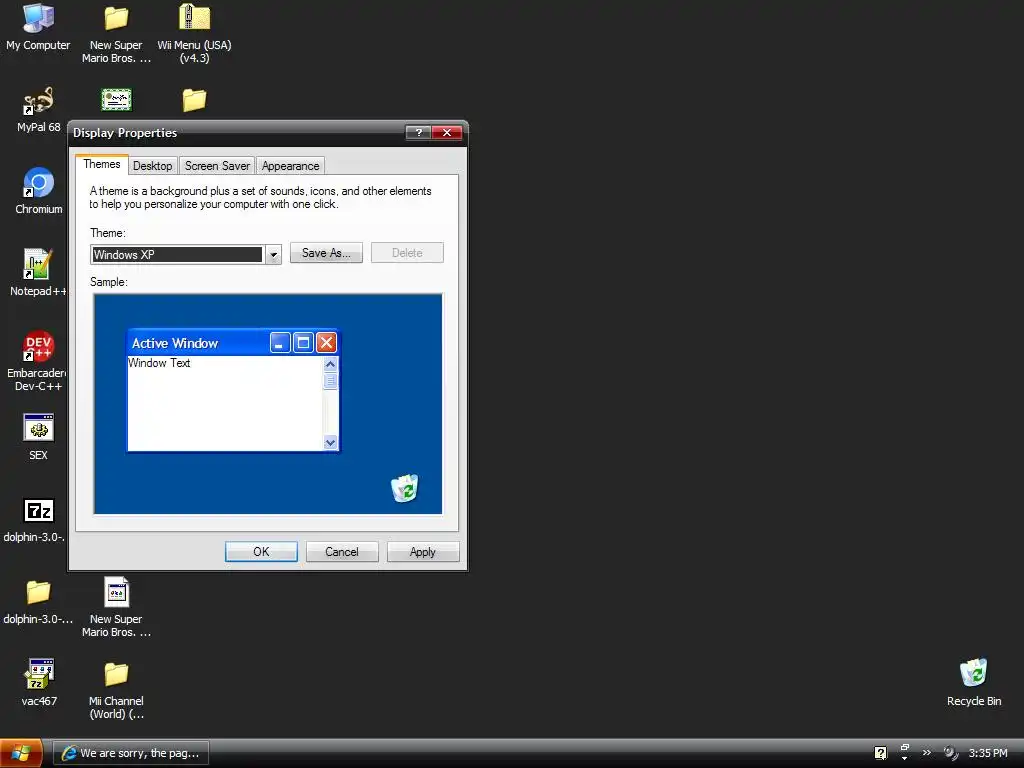Click the 'Window Text' sample text
Screen dimensions: 1024x768
pyautogui.click(x=159, y=363)
